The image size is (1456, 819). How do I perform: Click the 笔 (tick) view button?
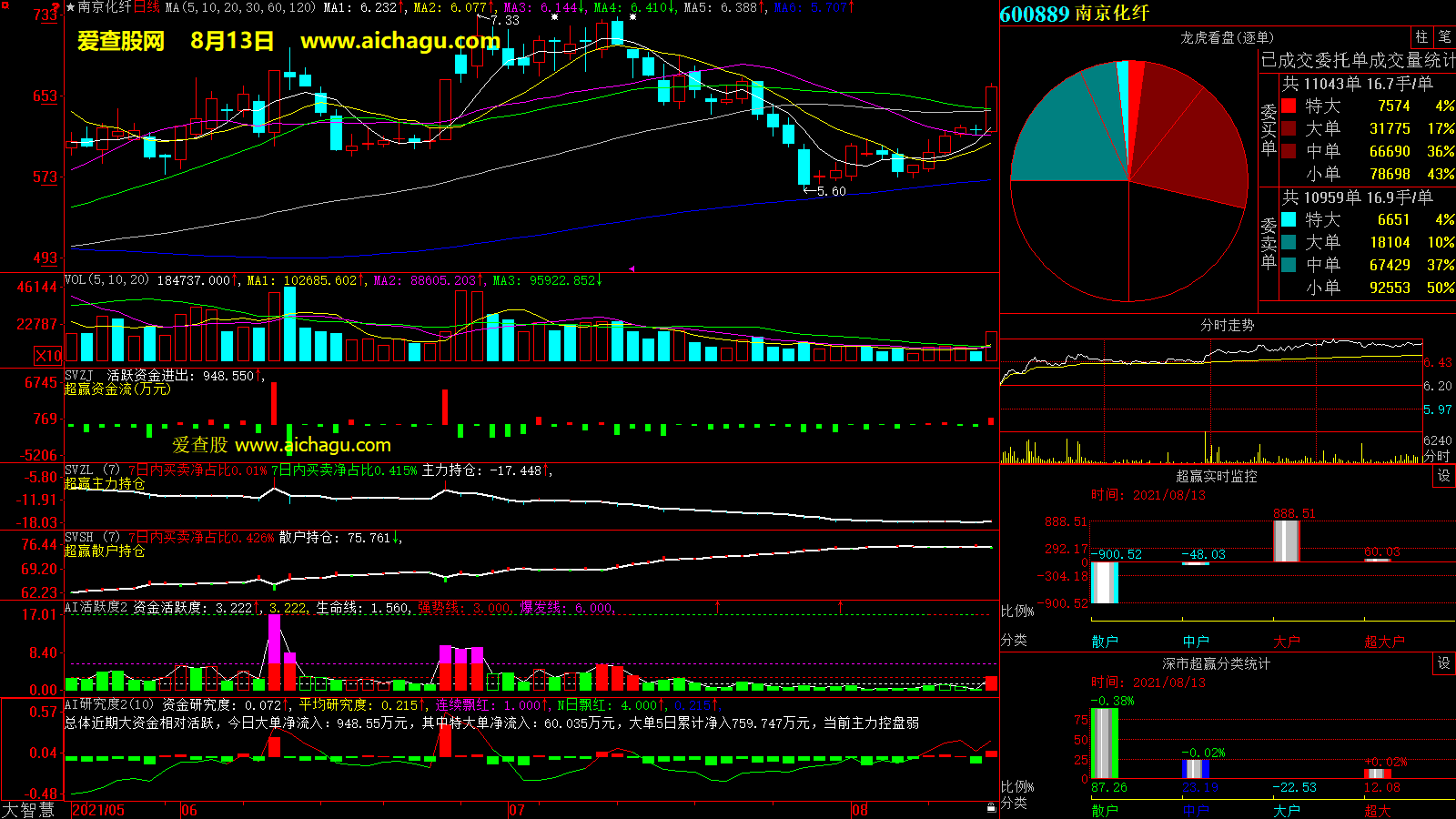(x=1445, y=37)
